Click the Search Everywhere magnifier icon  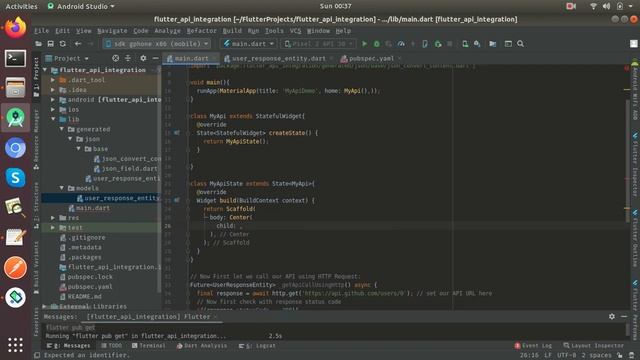[x=520, y=44]
